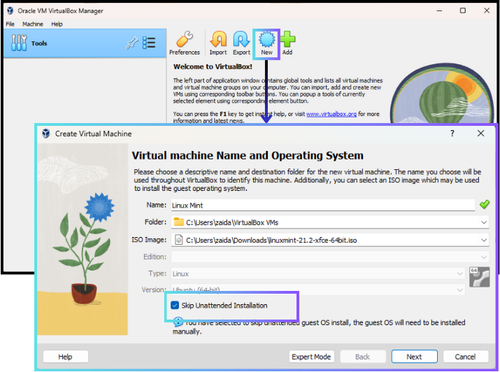Click the Export appliance icon

241,44
